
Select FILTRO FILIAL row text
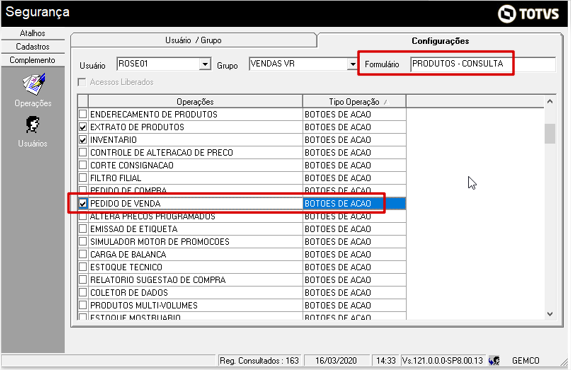[115, 178]
